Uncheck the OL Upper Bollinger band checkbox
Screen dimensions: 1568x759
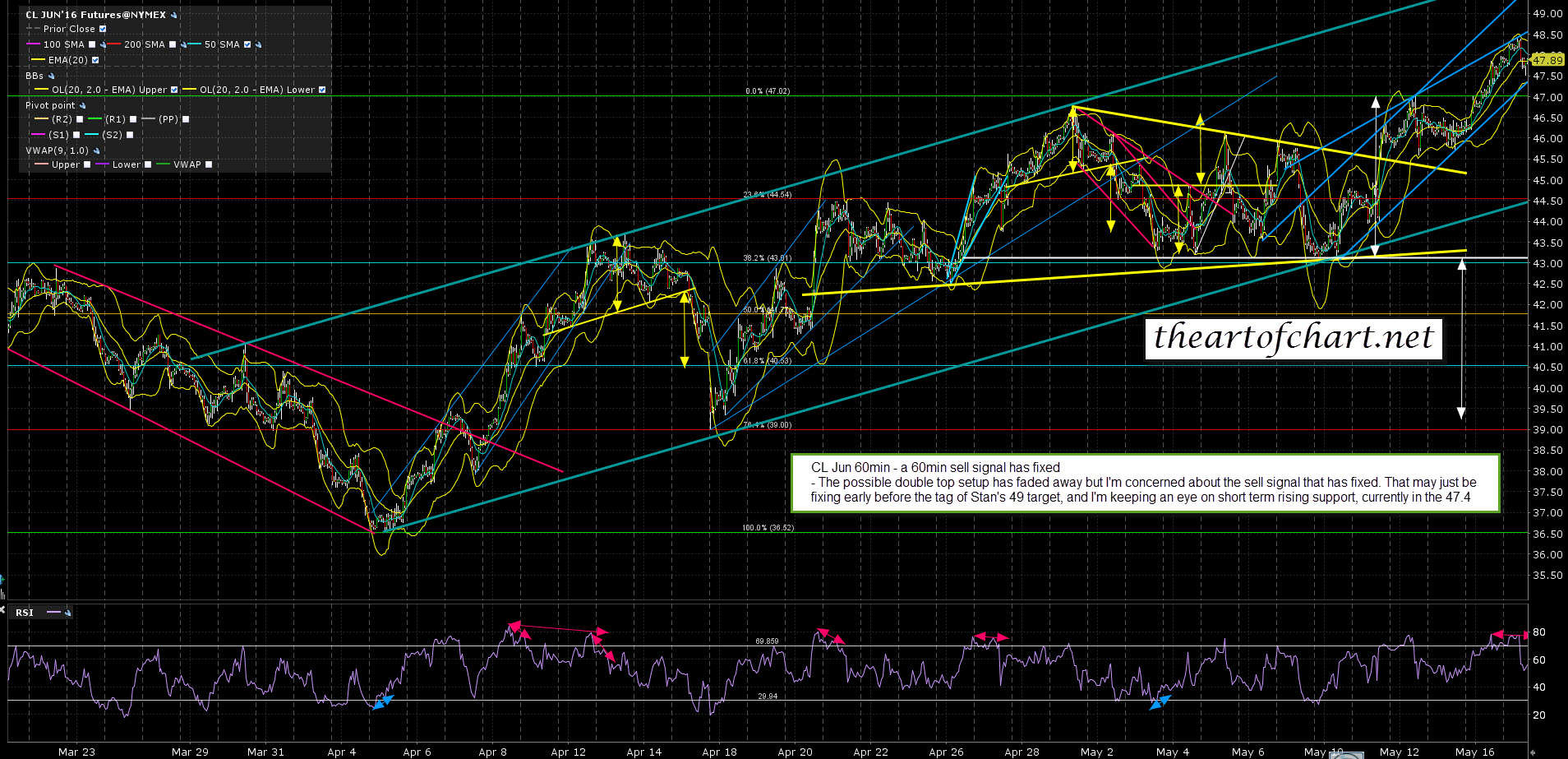point(174,90)
